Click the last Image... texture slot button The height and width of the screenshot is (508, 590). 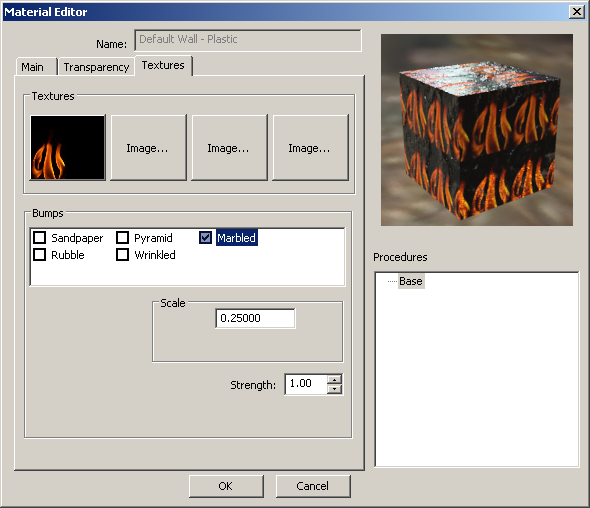(310, 148)
